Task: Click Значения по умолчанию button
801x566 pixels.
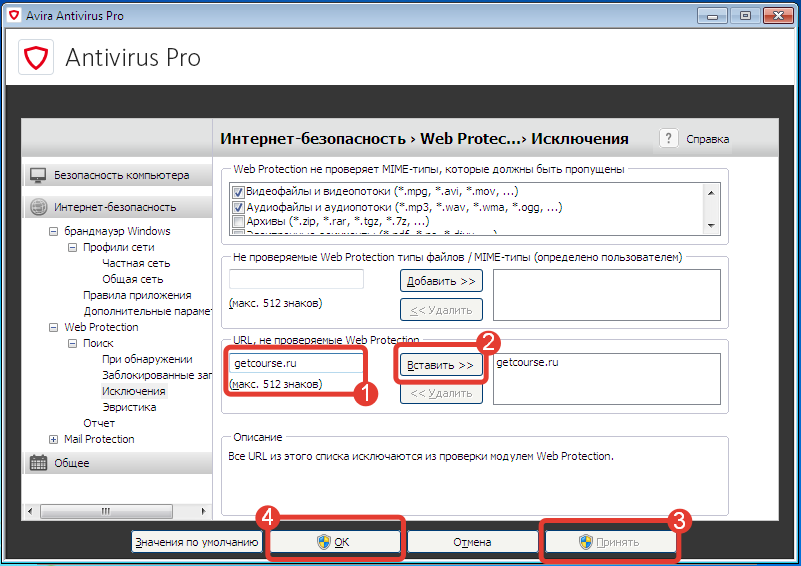Action: (197, 542)
